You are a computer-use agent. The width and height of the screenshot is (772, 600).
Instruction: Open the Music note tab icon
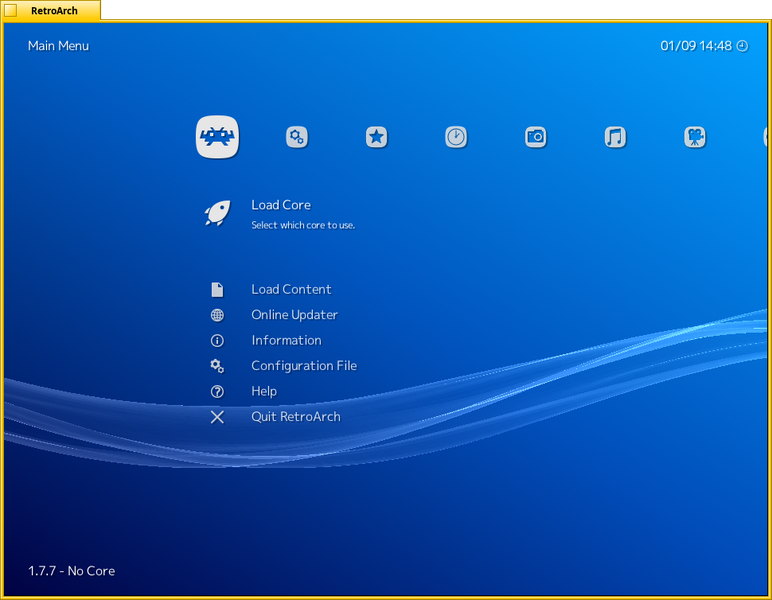615,137
